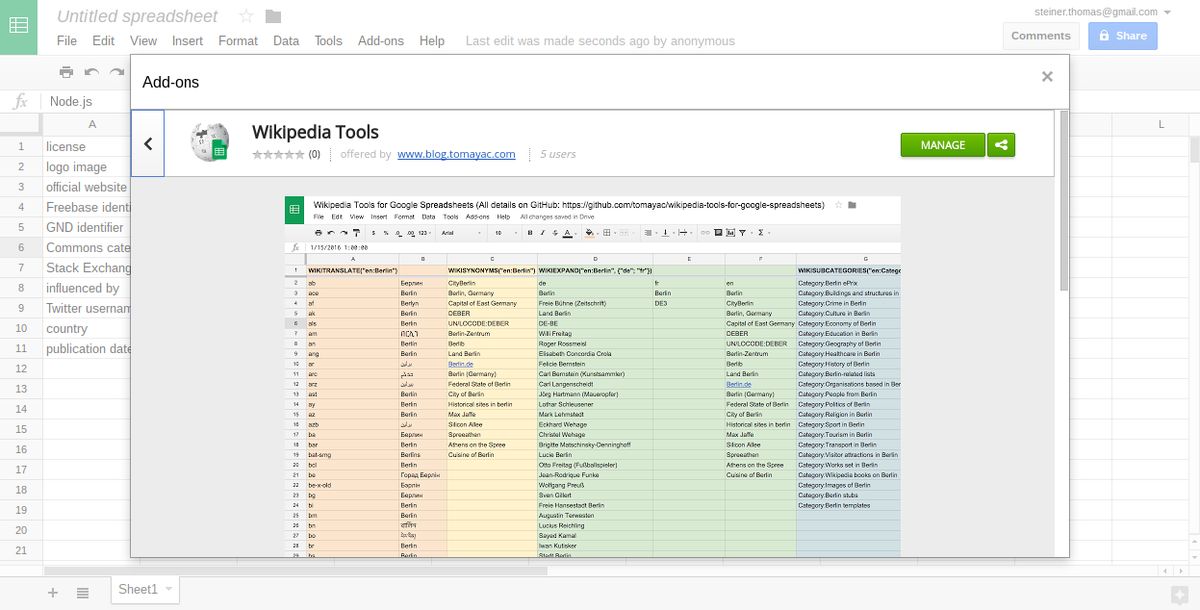Click the green share icon beside Manage

(1001, 145)
